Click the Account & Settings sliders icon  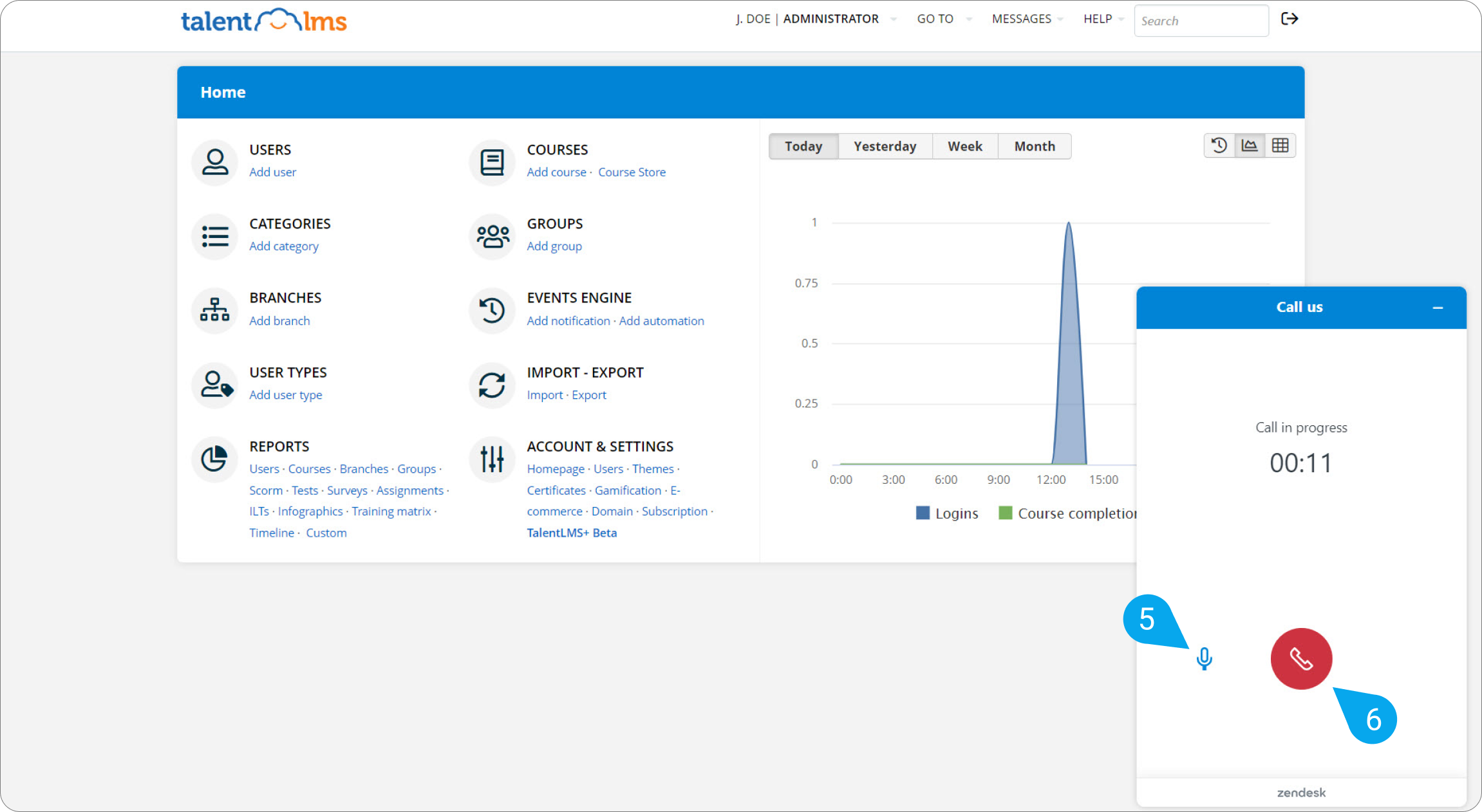coord(492,459)
